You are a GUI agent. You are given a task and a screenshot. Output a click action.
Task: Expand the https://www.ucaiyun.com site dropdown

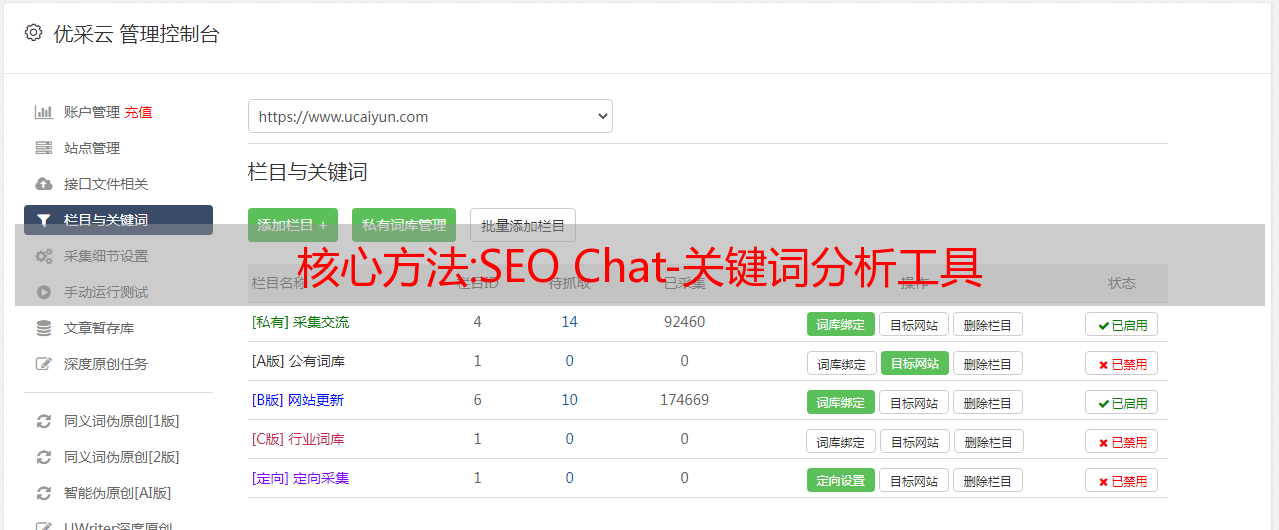430,116
